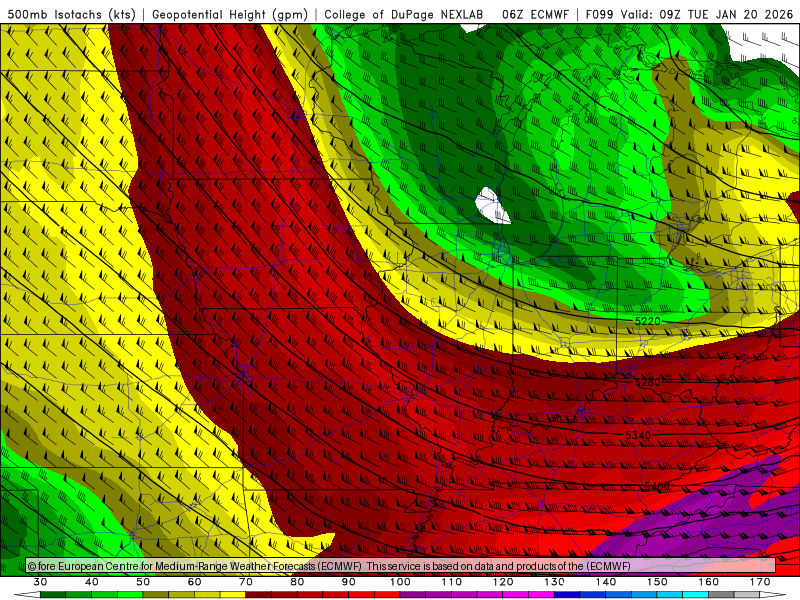
Task: Click the 'Valid: 09Z TUE JAN 20 2026' text
Action: [x=709, y=14]
